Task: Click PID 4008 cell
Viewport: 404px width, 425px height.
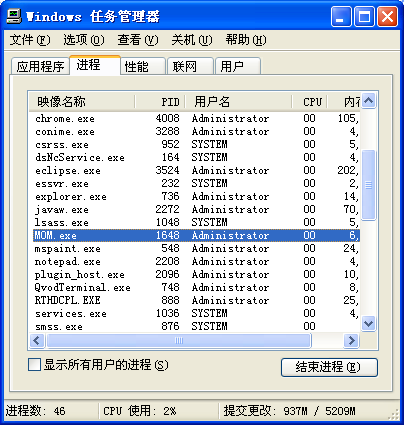Action: click(167, 118)
